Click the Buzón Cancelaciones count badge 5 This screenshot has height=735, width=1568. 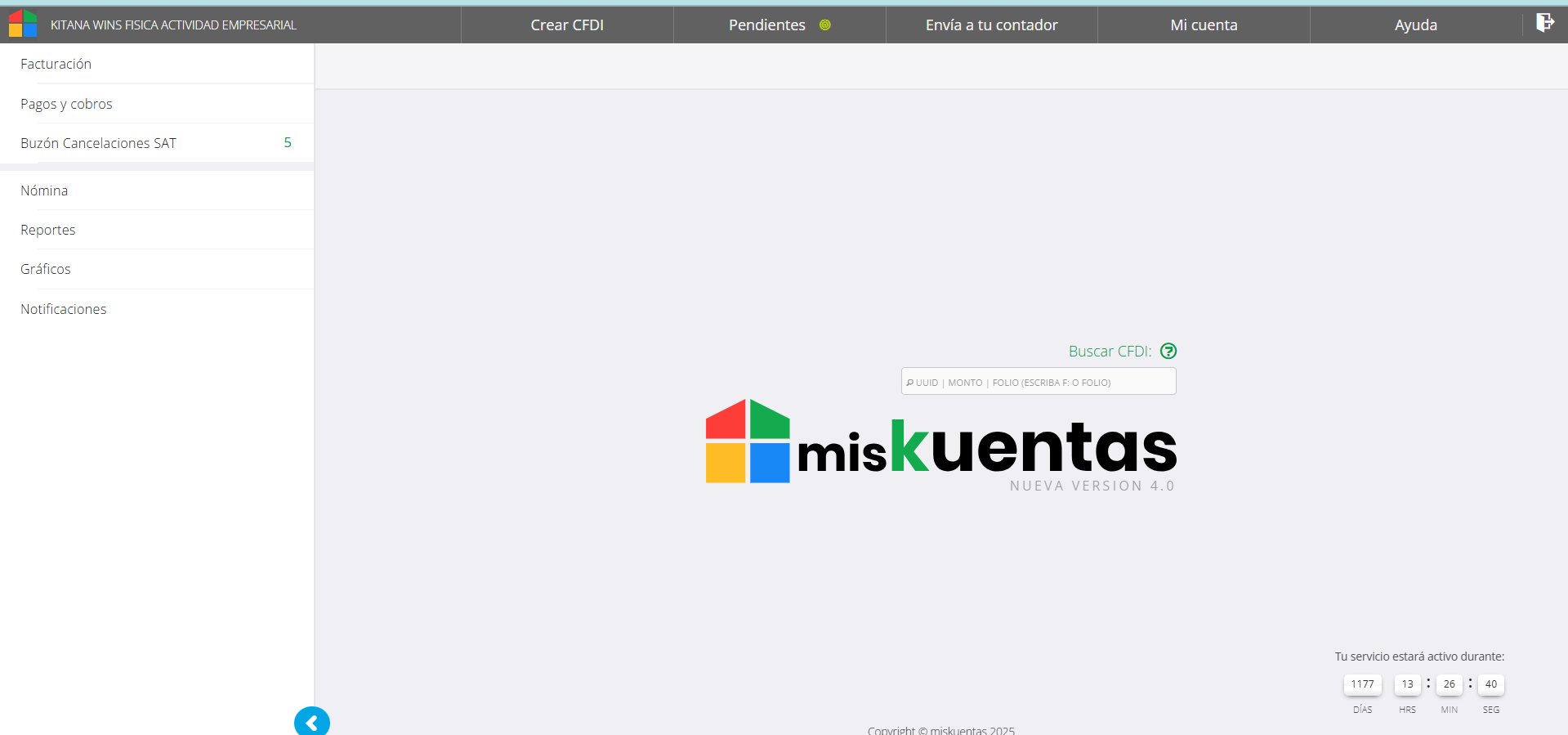[288, 143]
